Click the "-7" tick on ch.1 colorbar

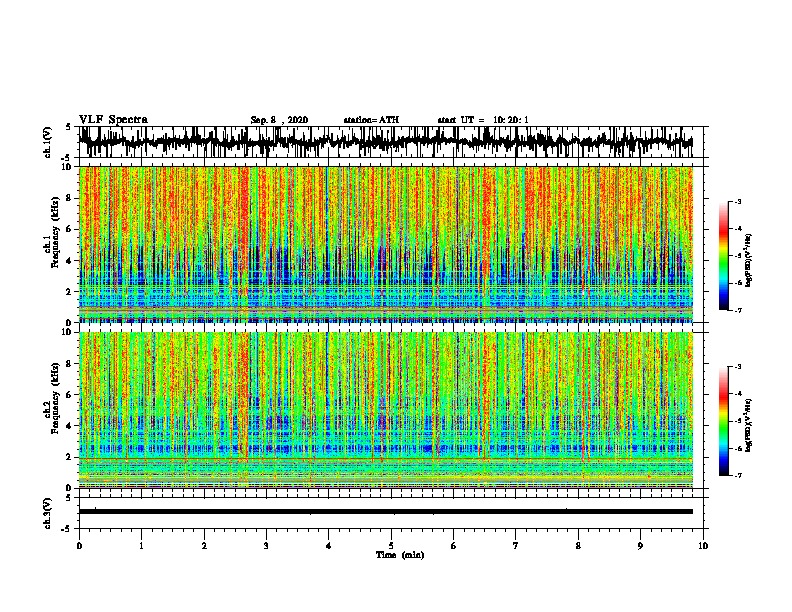[x=737, y=310]
